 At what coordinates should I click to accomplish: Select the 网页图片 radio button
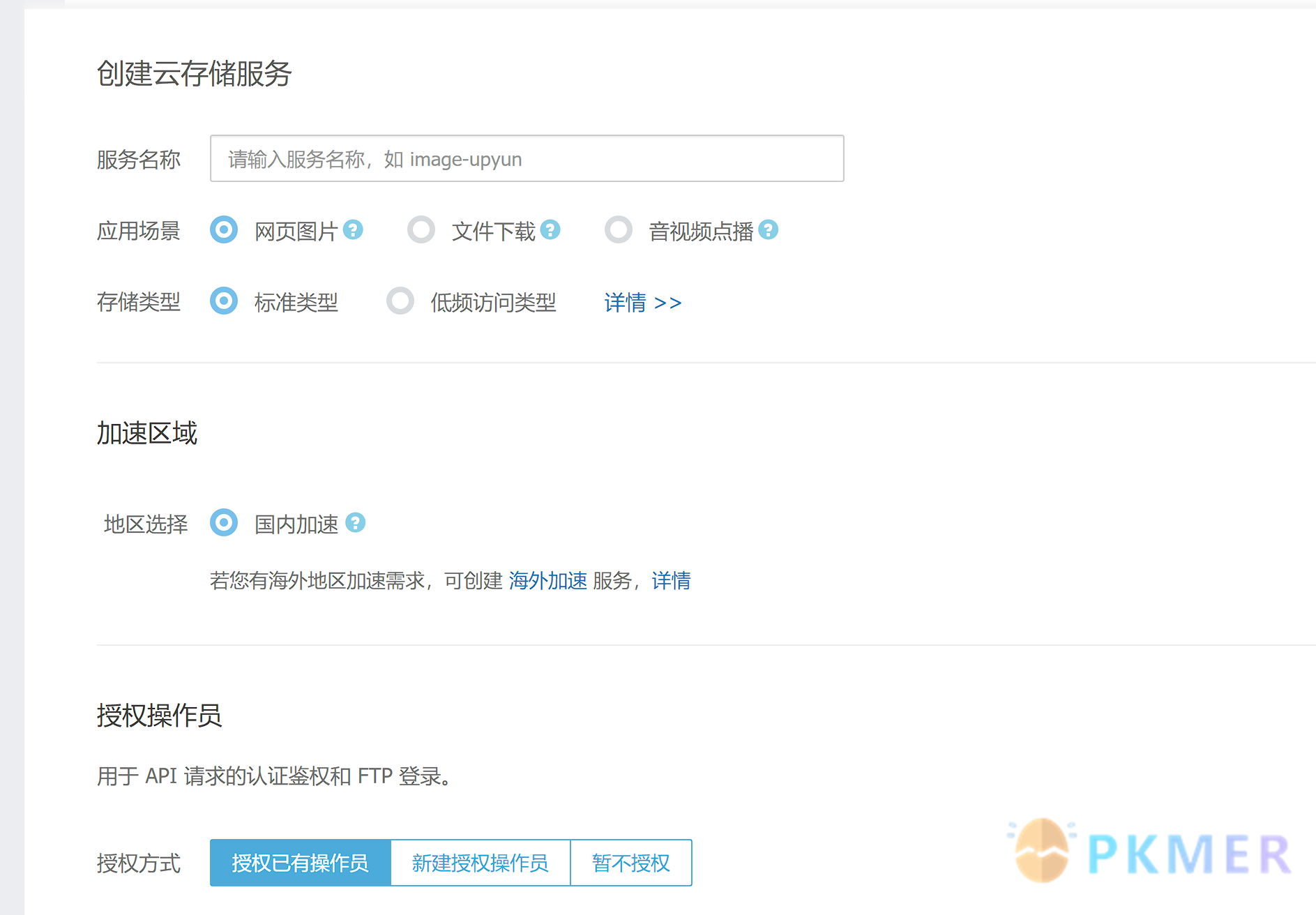(x=224, y=230)
